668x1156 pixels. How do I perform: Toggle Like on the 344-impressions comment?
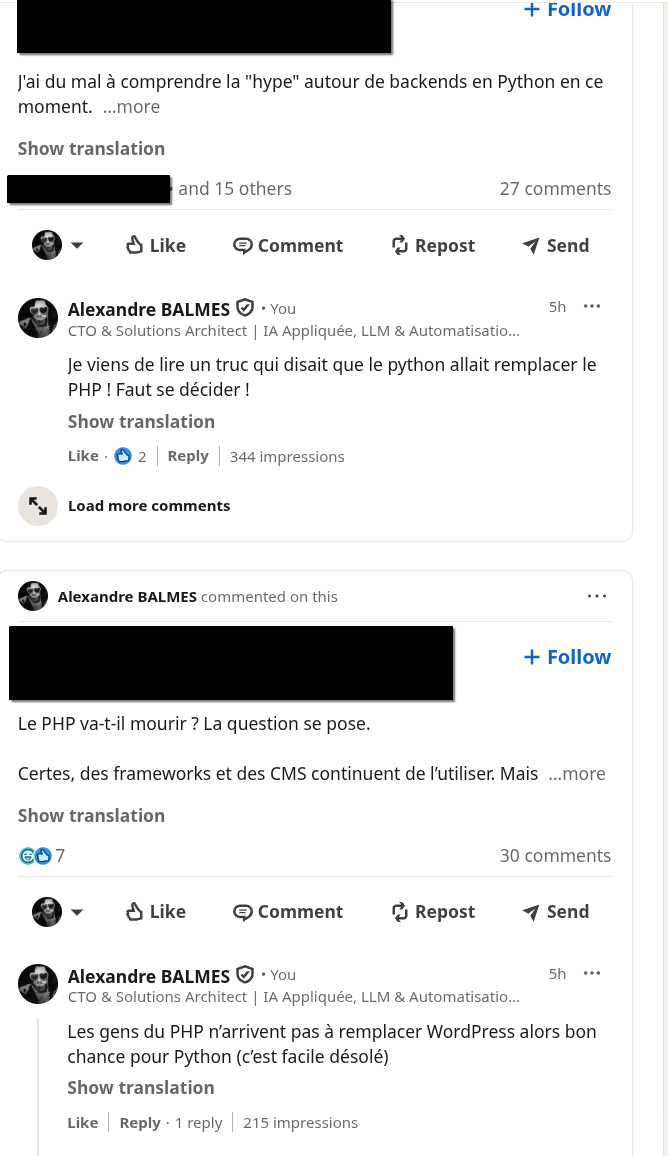pyautogui.click(x=83, y=456)
